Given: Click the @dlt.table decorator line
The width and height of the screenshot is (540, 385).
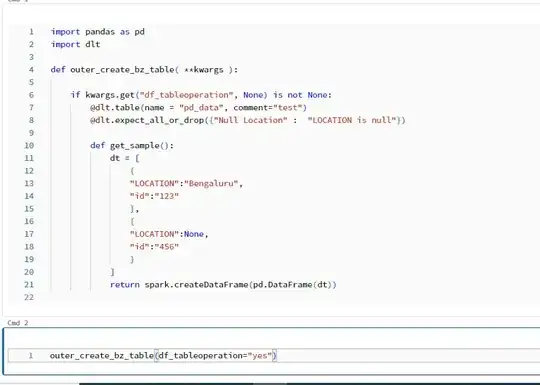Looking at the screenshot, I should 198,108.
